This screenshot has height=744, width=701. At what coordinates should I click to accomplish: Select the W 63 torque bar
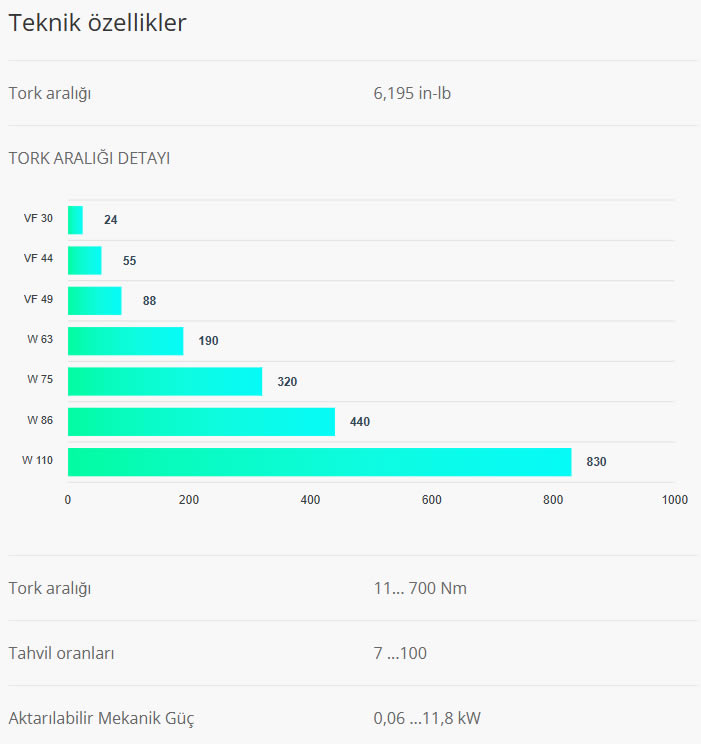[125, 341]
